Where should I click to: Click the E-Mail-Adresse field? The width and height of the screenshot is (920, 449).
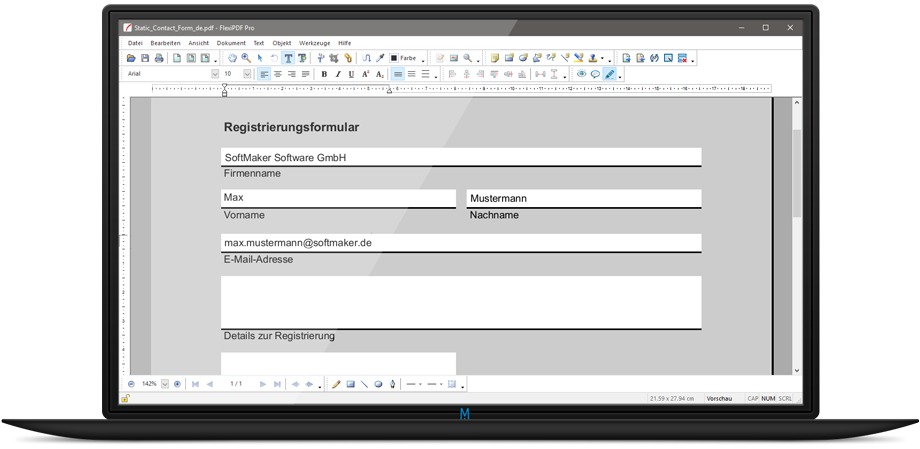coord(460,243)
